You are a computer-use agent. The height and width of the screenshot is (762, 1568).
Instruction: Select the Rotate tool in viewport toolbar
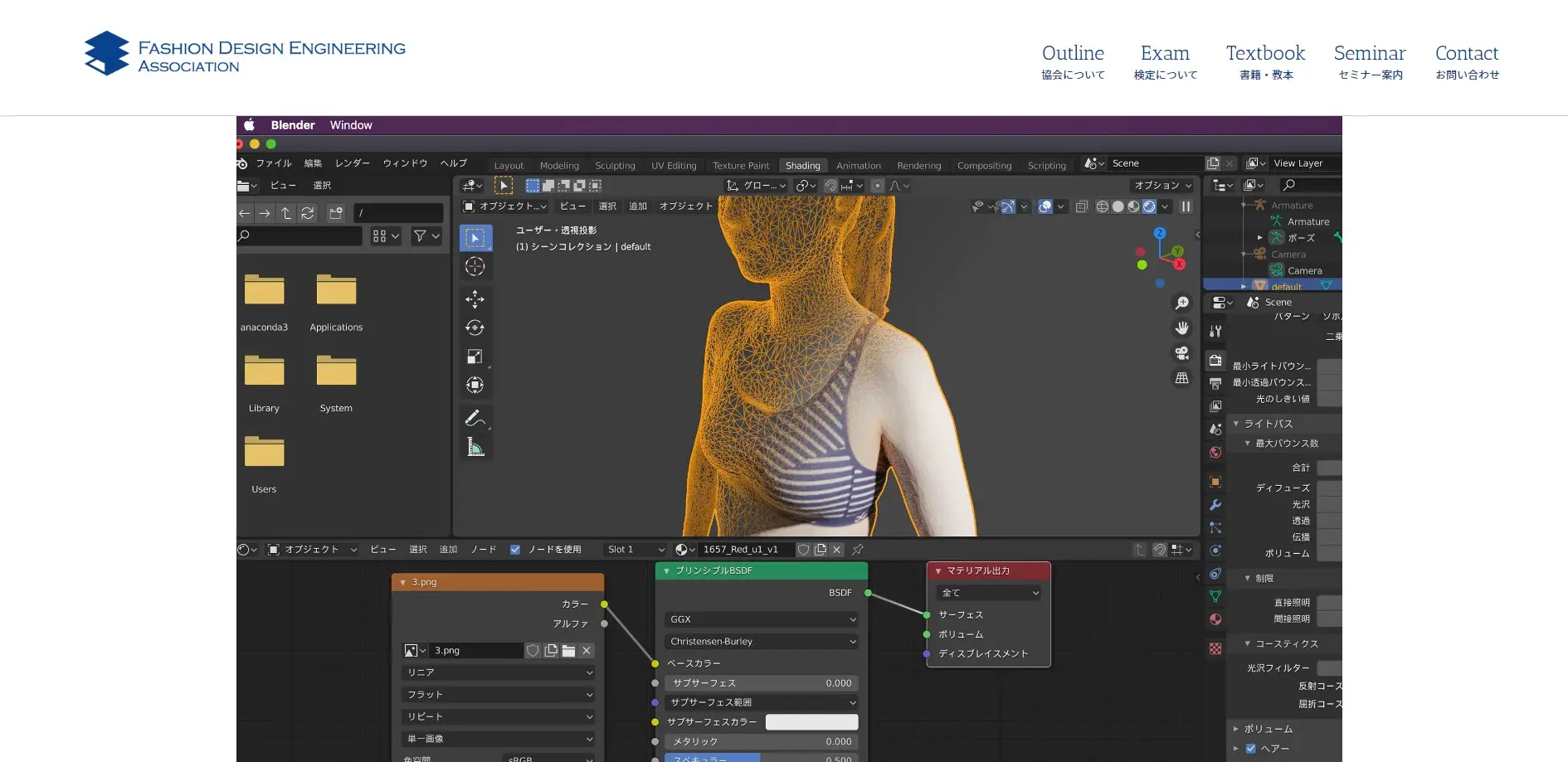475,328
